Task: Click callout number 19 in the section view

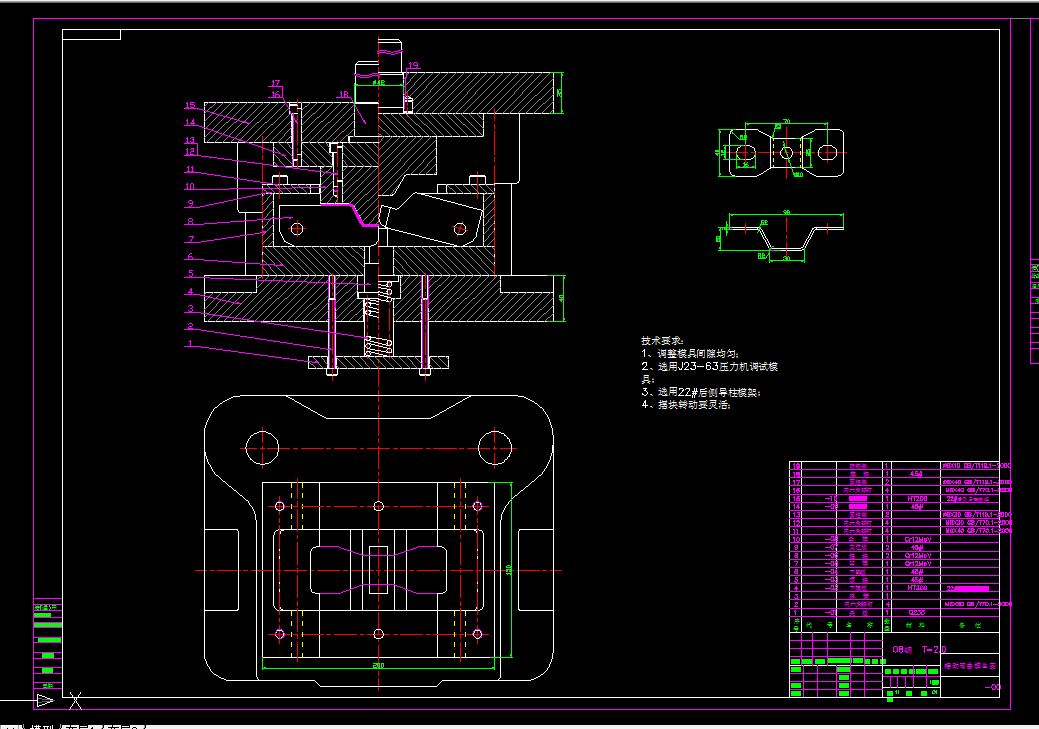Action: pyautogui.click(x=413, y=65)
